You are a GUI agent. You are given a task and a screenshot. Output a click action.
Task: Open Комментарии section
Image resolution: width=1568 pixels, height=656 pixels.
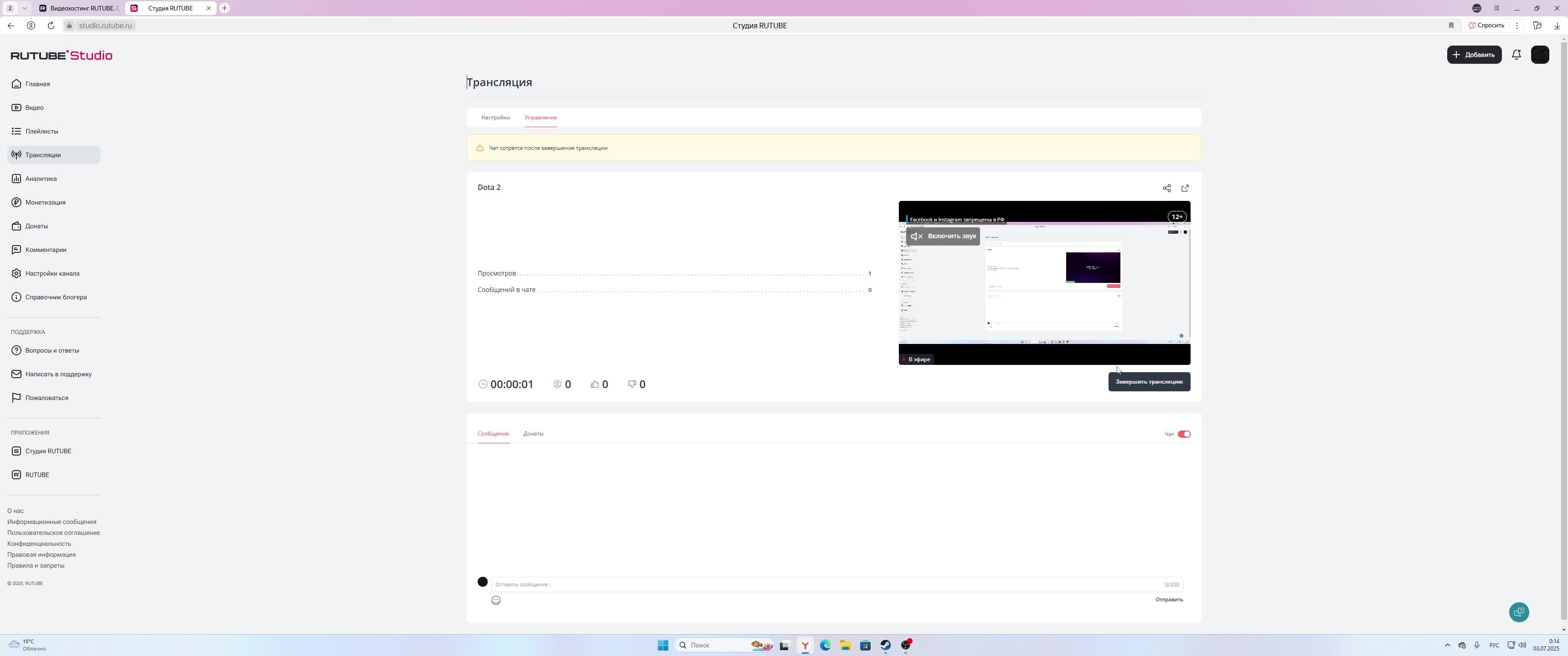point(54,250)
